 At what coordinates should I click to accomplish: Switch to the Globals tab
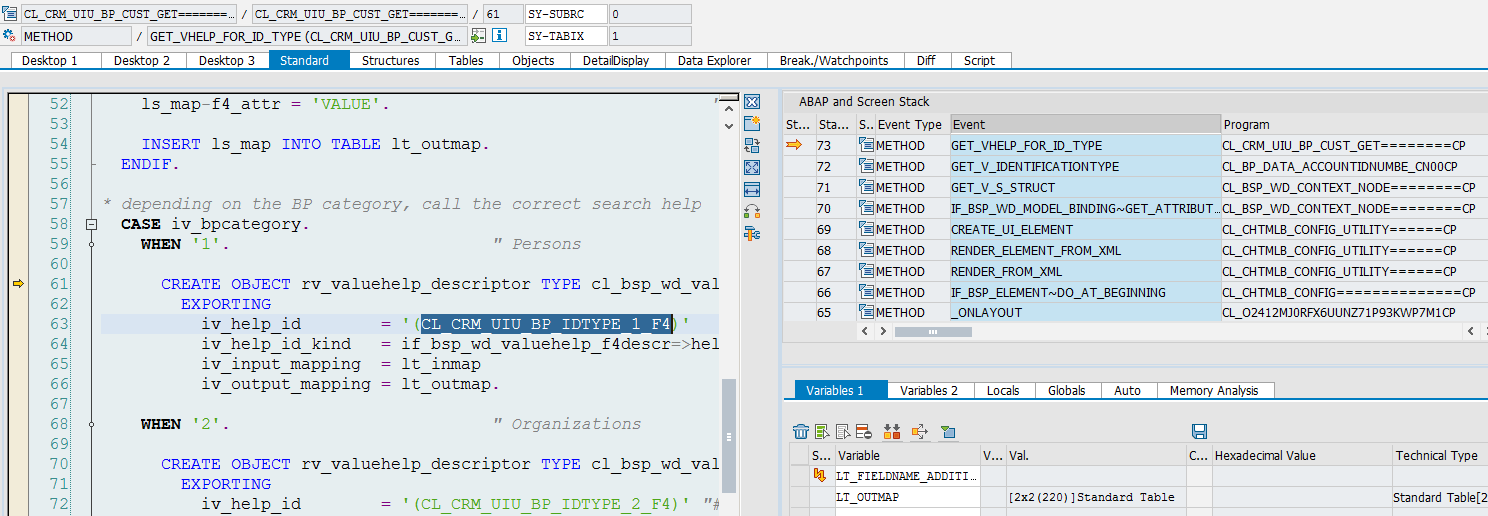pos(1067,390)
